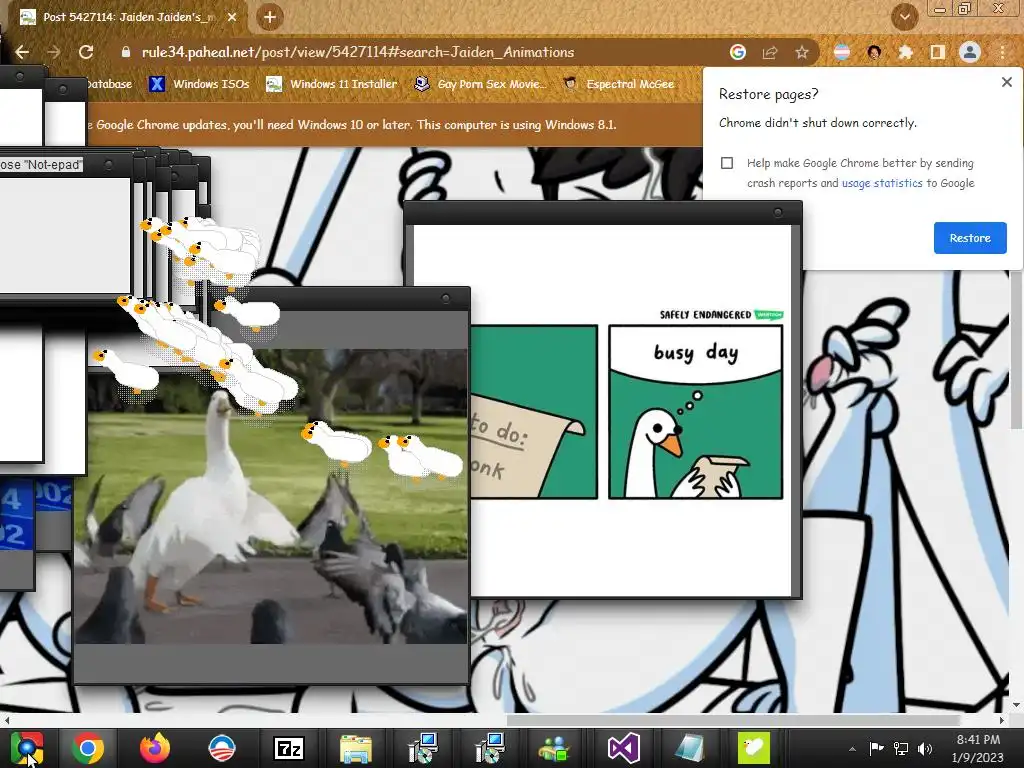The height and width of the screenshot is (768, 1024).
Task: Click the Windows Start button
Action: (x=27, y=748)
